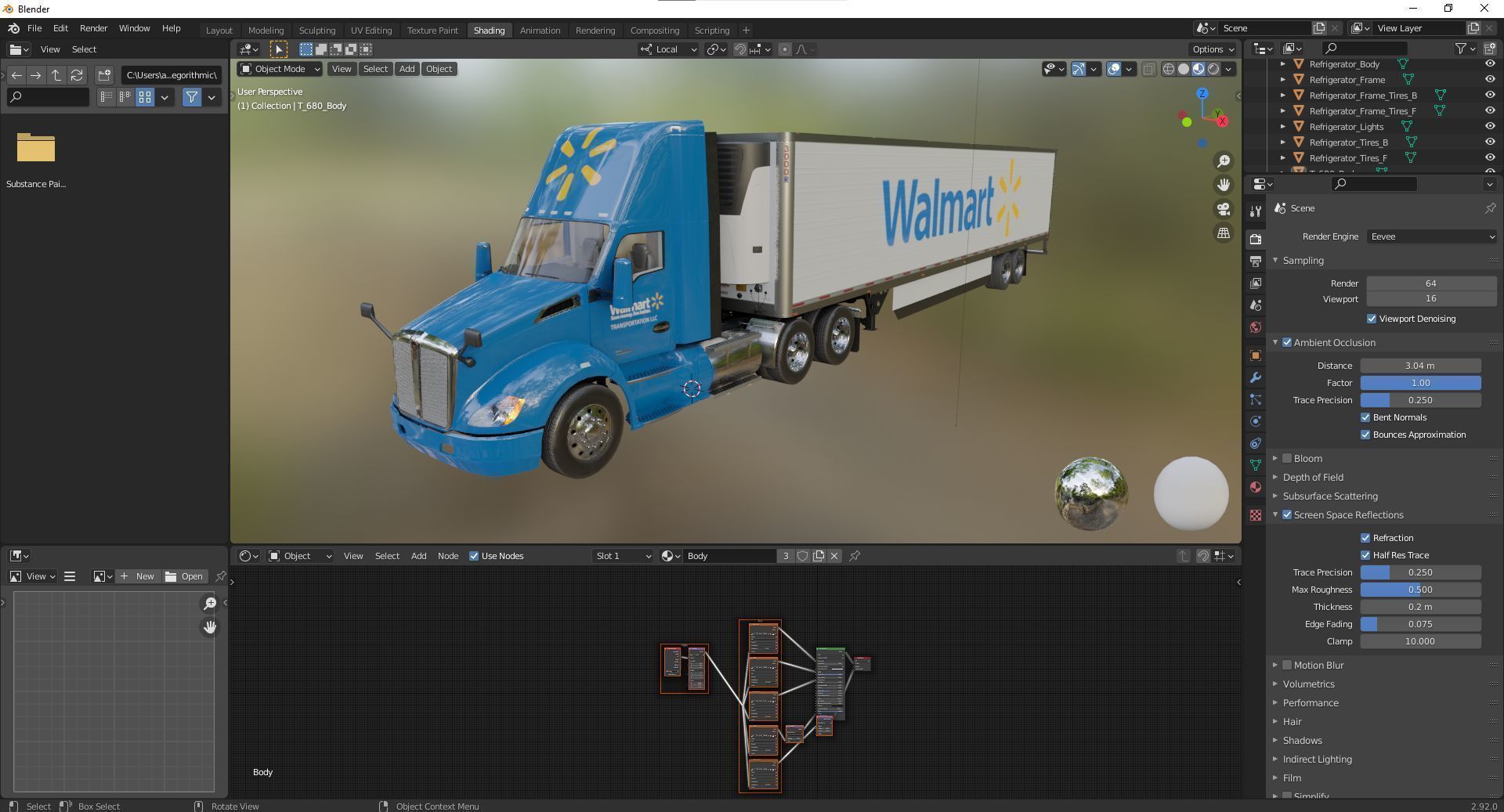Select rendered viewport shading mode
The image size is (1504, 812).
(1213, 69)
